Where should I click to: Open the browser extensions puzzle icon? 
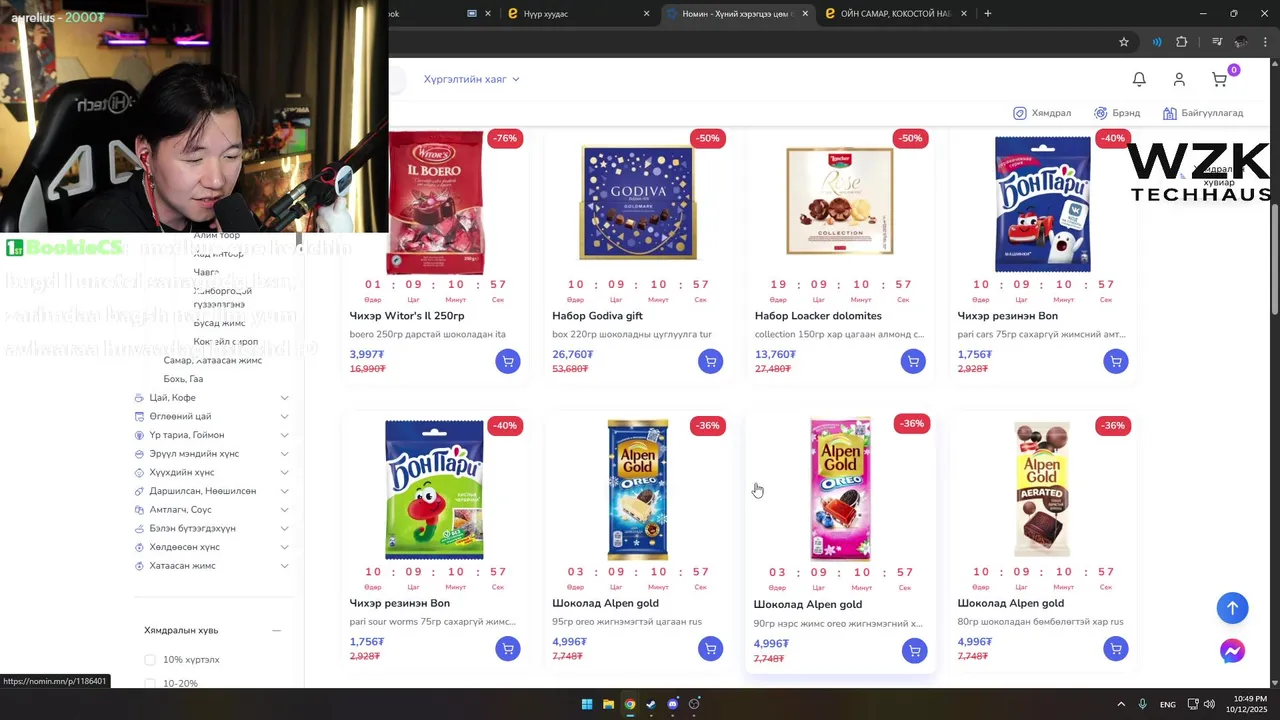pyautogui.click(x=1182, y=42)
